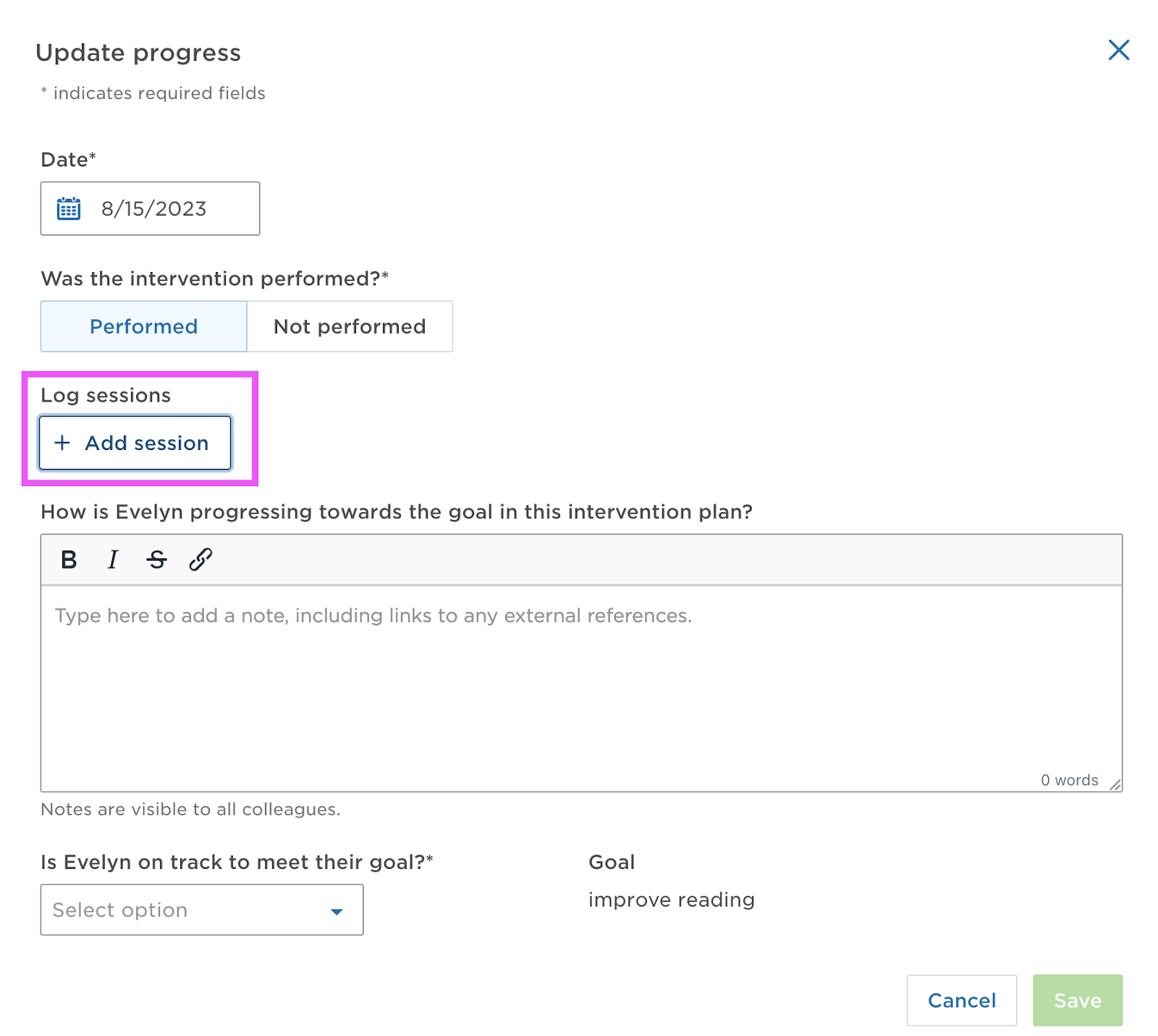Close the Update progress dialog
This screenshot has width=1158, height=1036.
1118,50
